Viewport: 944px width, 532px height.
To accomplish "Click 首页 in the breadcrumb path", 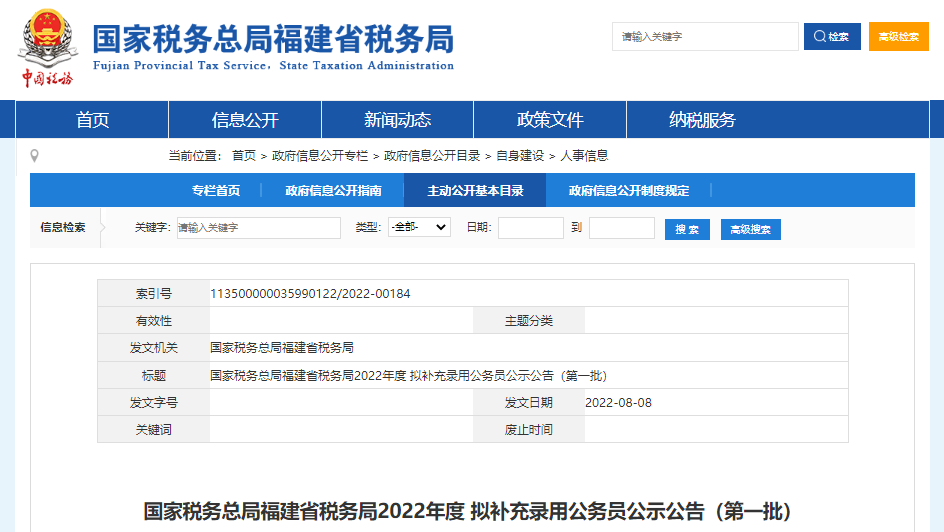I will (244, 156).
